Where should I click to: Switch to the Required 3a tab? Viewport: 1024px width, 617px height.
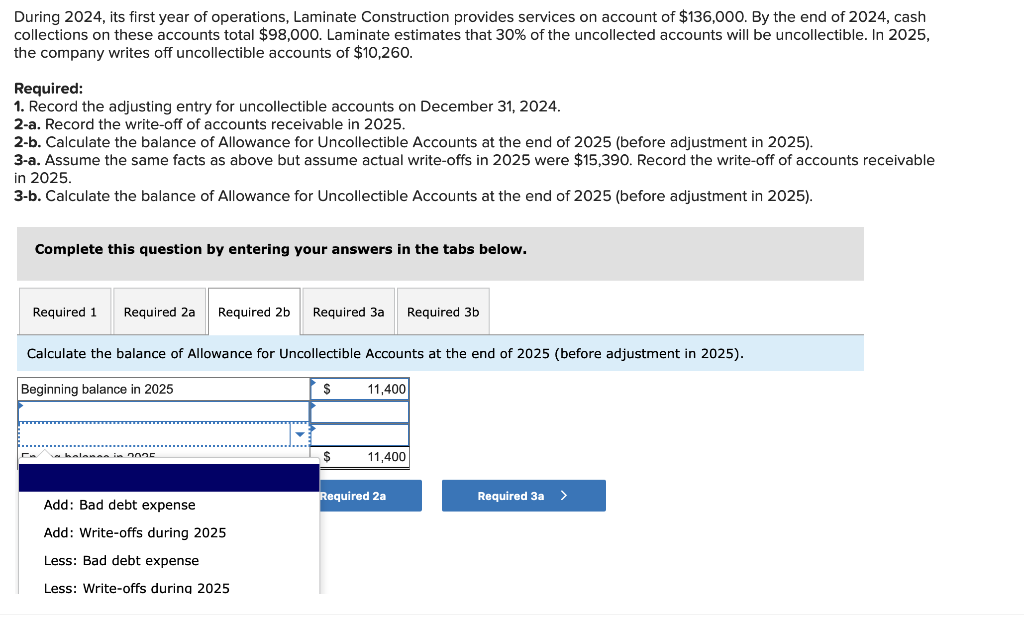[x=348, y=311]
